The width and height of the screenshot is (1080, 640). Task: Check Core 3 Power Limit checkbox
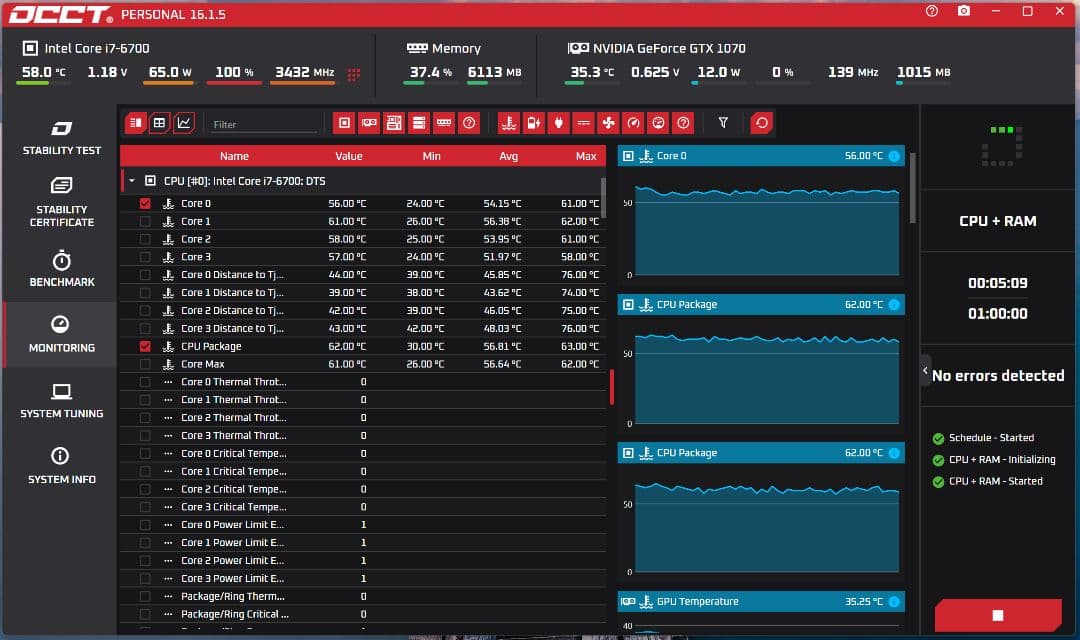click(x=145, y=579)
